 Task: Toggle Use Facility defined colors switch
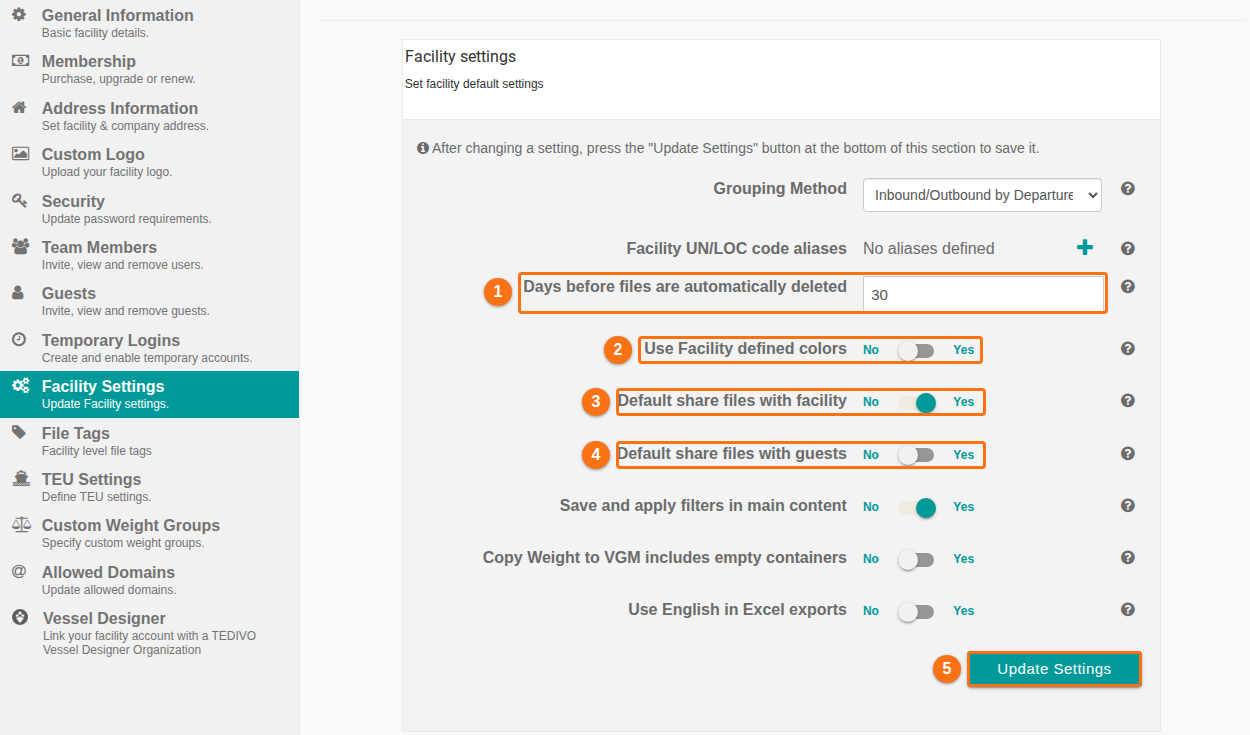pyautogui.click(x=916, y=350)
